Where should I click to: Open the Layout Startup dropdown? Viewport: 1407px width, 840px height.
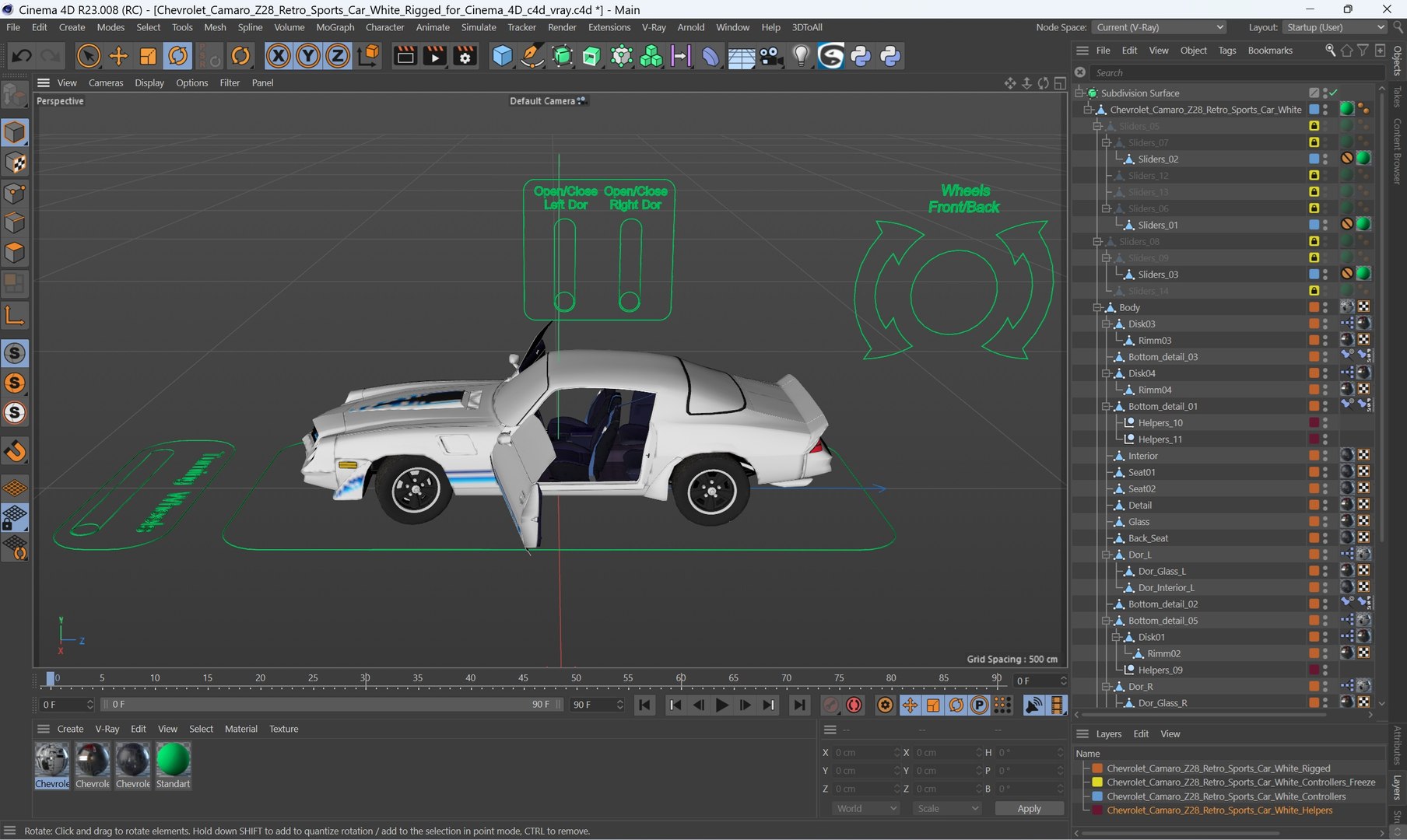point(1335,27)
